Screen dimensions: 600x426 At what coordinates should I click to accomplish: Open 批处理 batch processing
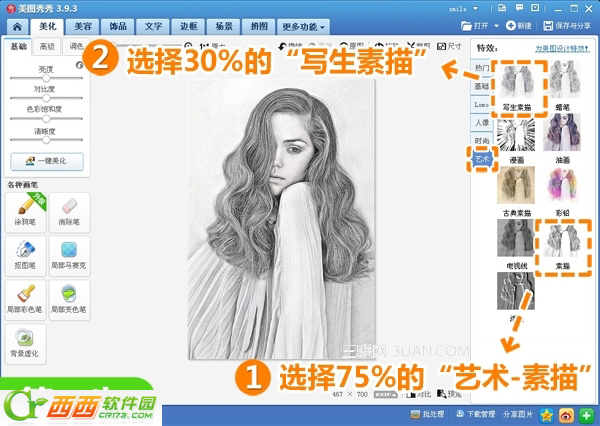pyautogui.click(x=427, y=415)
